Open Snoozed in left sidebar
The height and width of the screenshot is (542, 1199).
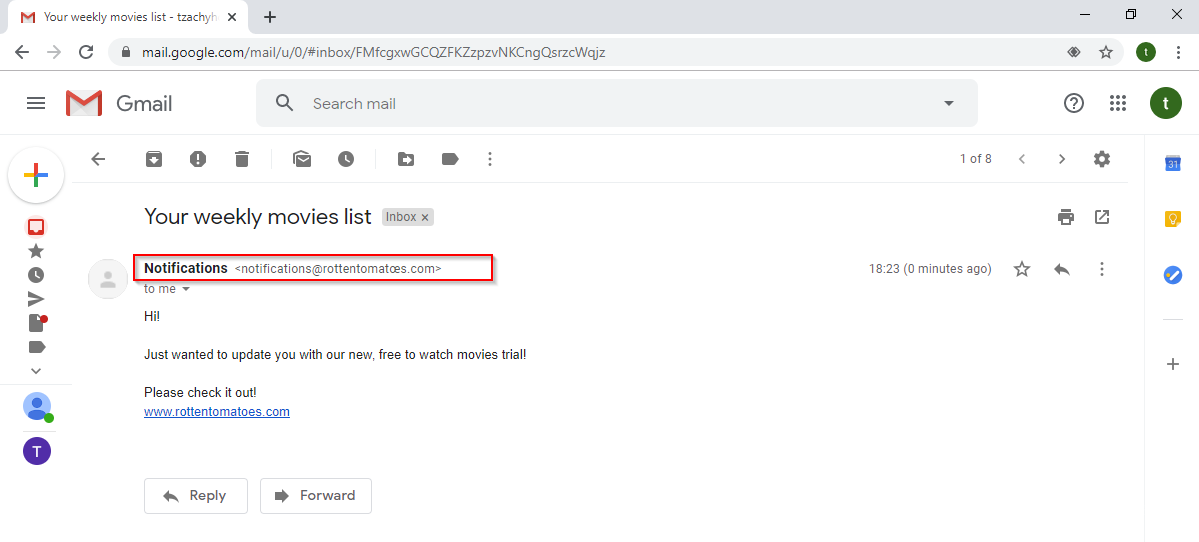click(x=36, y=274)
